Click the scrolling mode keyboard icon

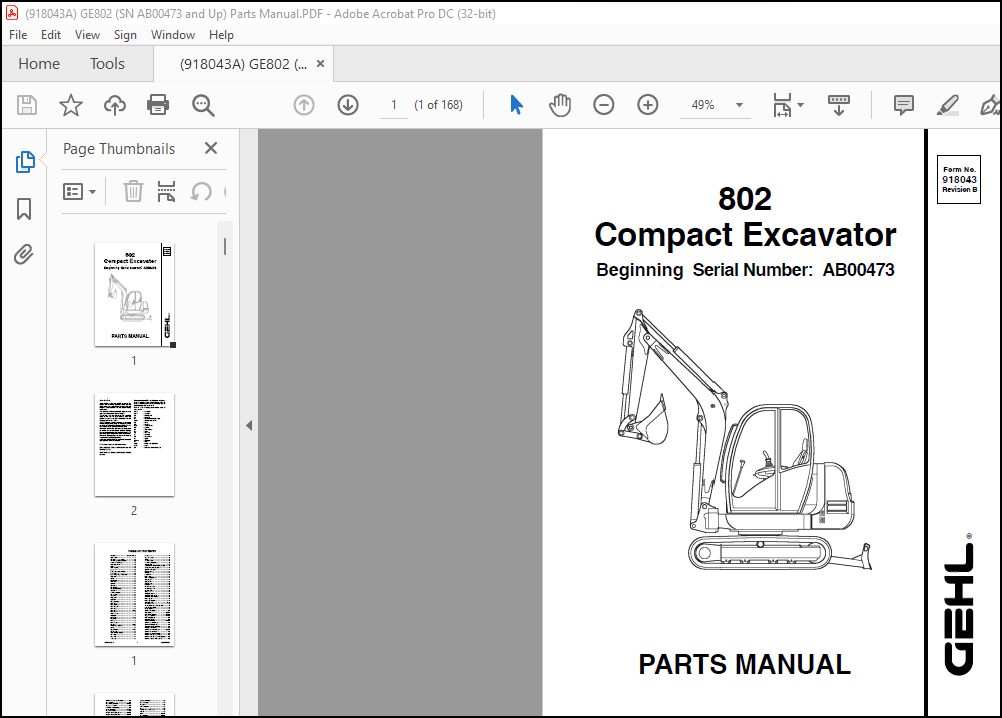pos(838,105)
